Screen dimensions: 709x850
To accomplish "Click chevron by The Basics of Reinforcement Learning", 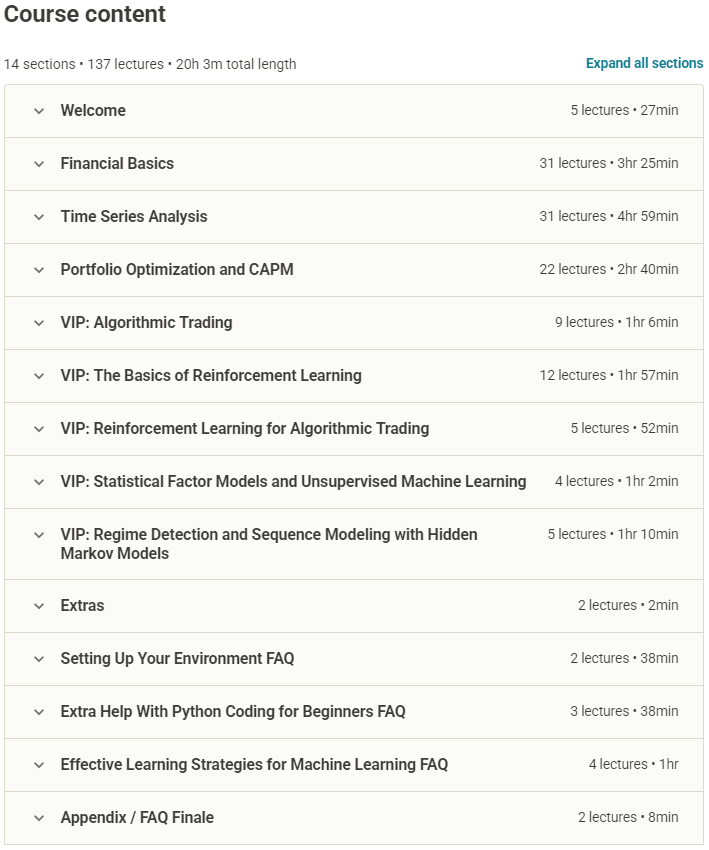I will click(39, 376).
